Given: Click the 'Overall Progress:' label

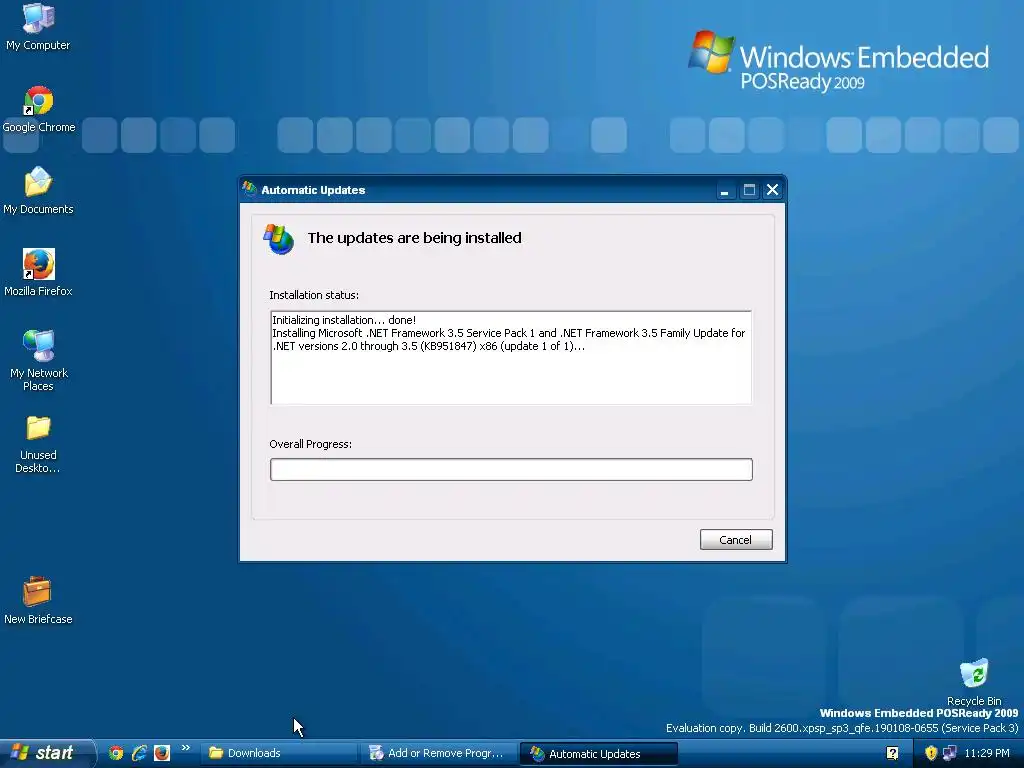Looking at the screenshot, I should pyautogui.click(x=311, y=444).
